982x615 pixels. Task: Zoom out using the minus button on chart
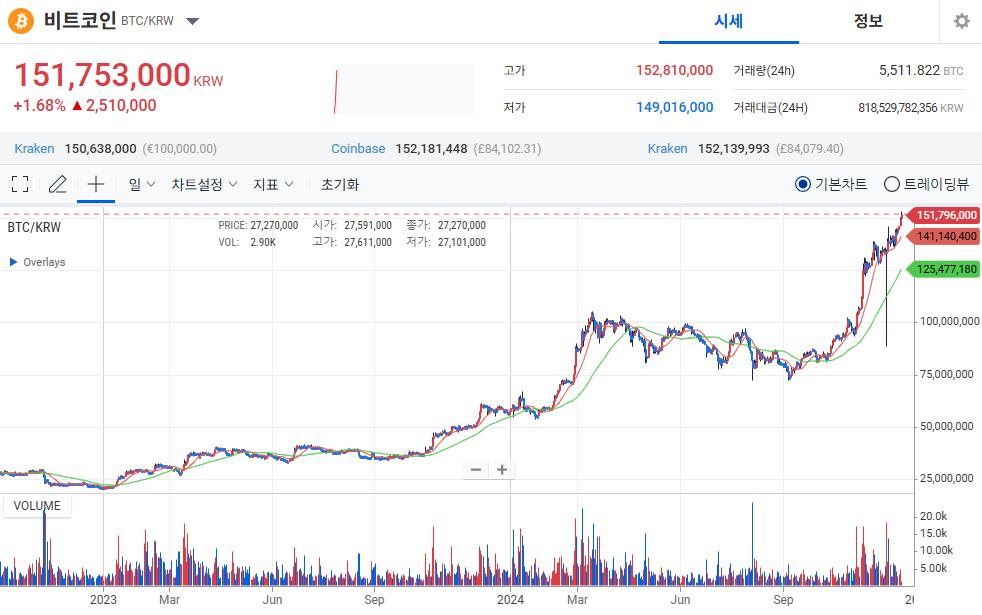tap(474, 469)
